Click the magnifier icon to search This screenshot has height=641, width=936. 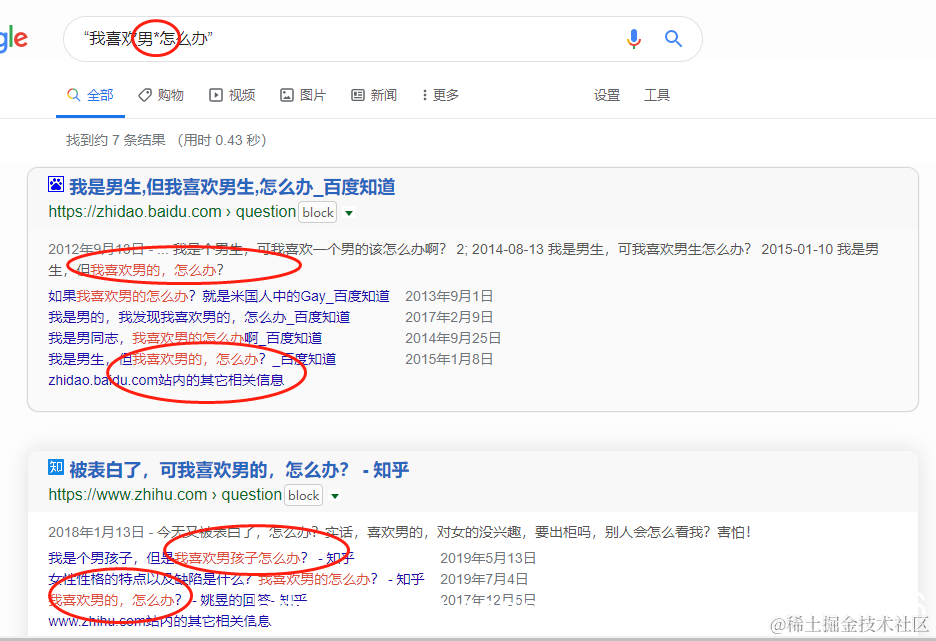click(x=672, y=38)
